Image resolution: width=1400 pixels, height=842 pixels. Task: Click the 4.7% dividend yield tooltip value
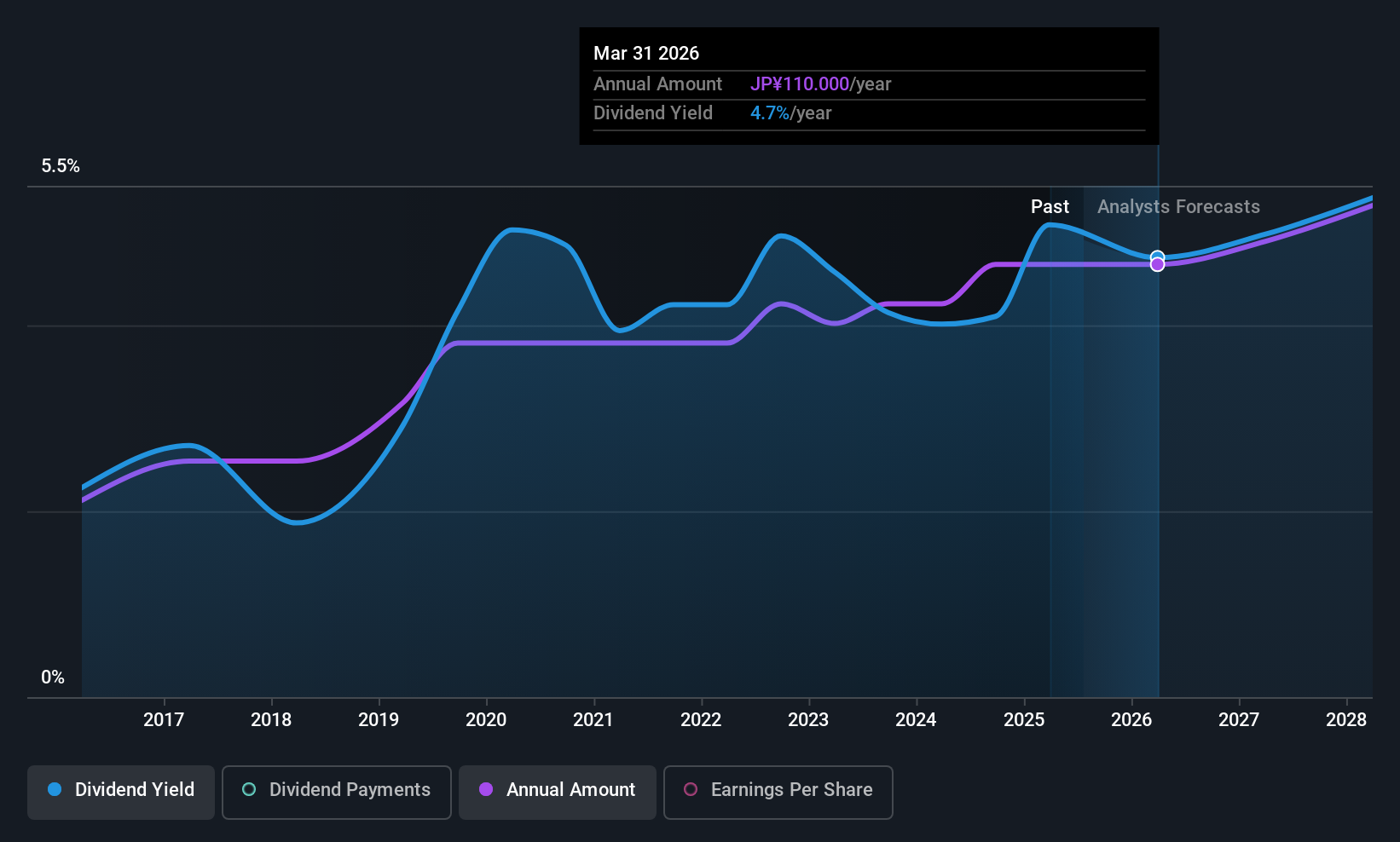click(770, 113)
